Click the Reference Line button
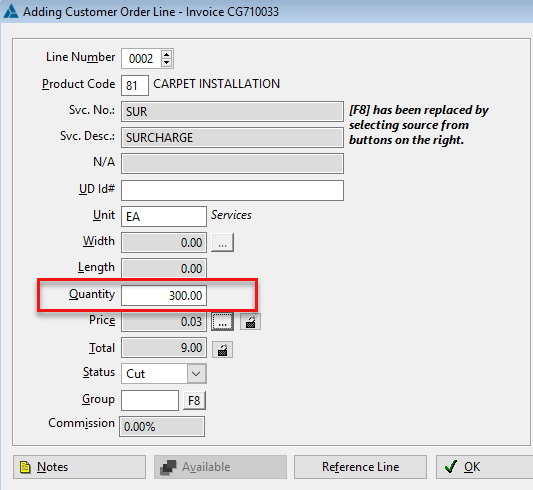533x490 pixels. [360, 467]
